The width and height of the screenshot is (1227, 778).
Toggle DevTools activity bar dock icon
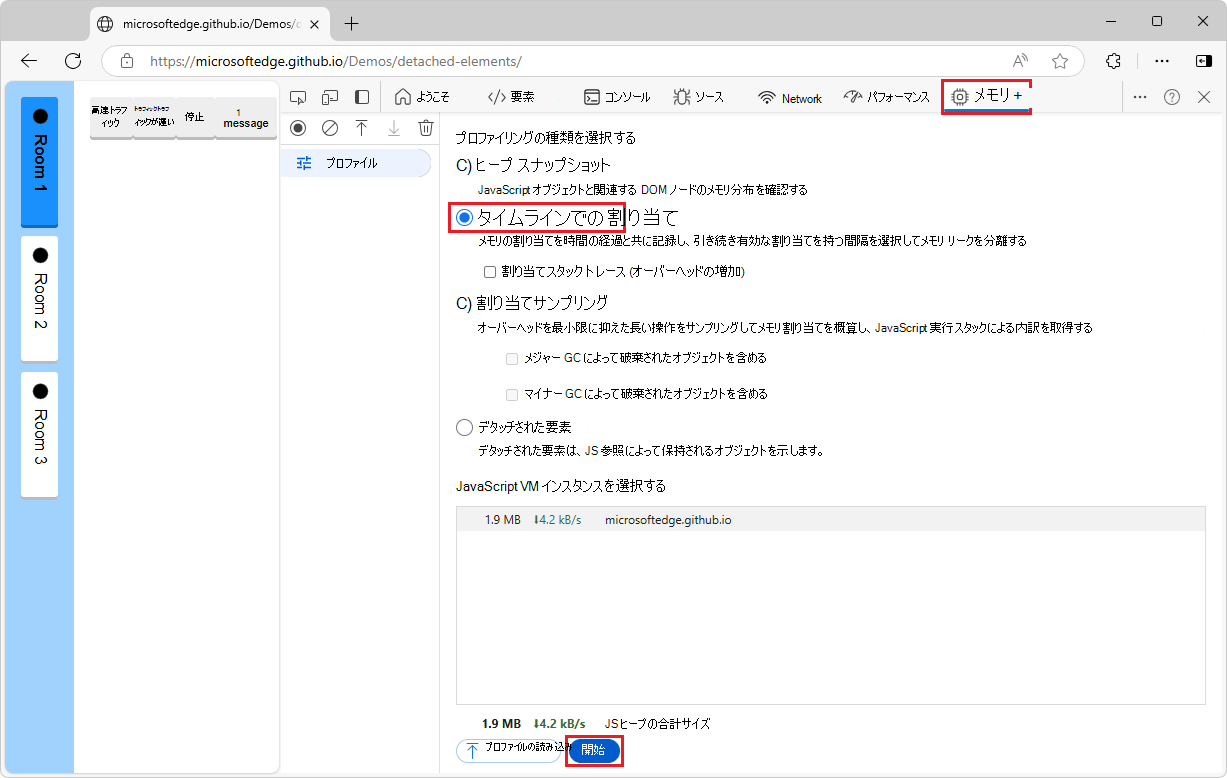[x=362, y=97]
